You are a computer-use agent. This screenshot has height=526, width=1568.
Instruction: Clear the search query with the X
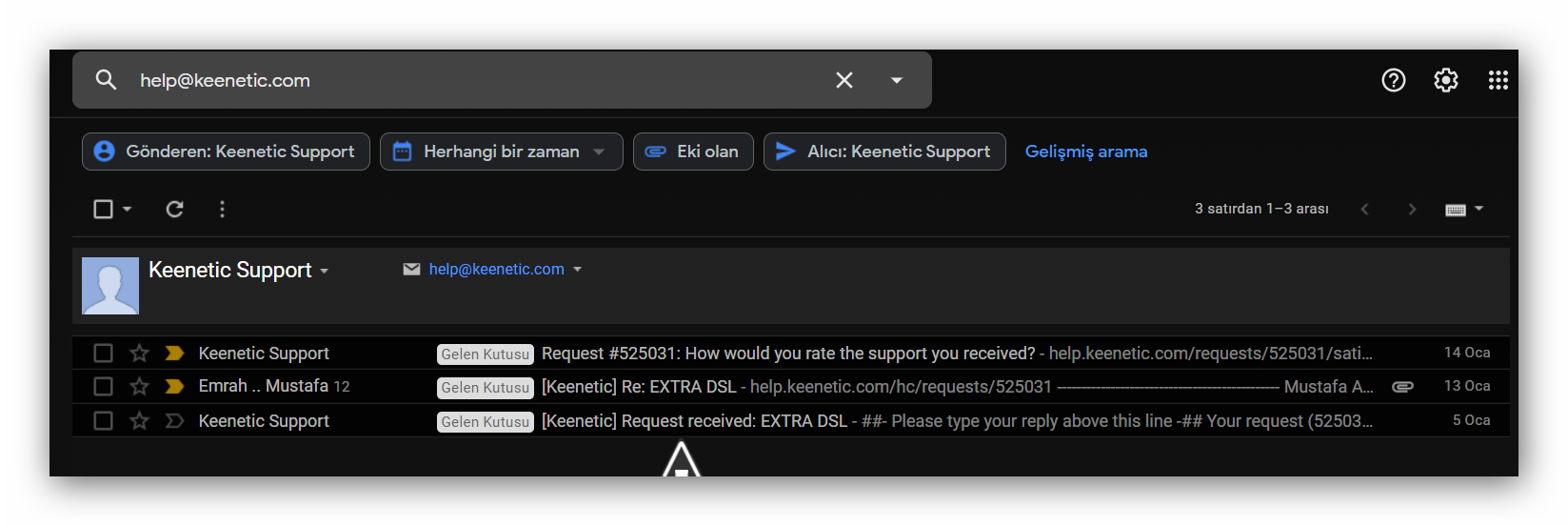click(x=844, y=80)
